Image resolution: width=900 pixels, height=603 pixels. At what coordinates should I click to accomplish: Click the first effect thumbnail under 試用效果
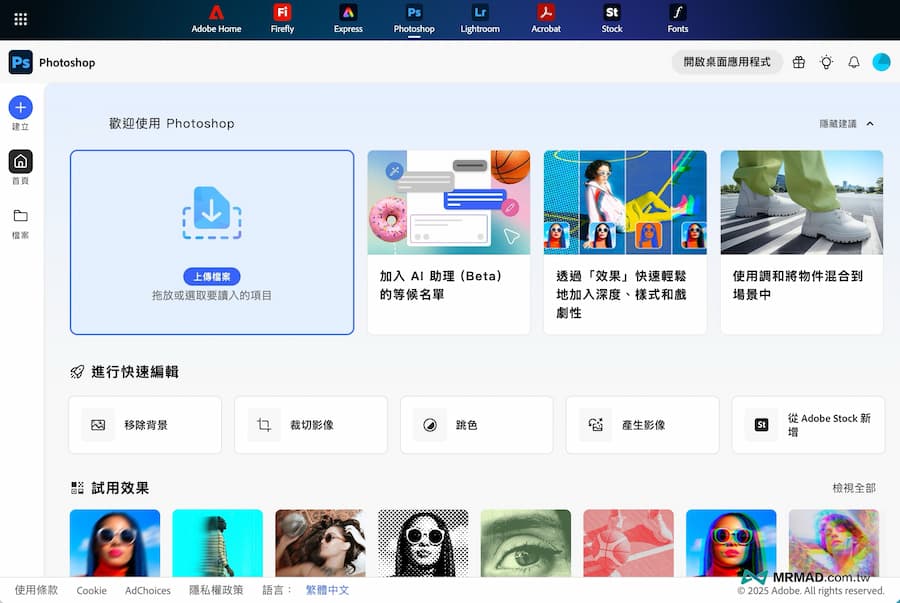114,545
